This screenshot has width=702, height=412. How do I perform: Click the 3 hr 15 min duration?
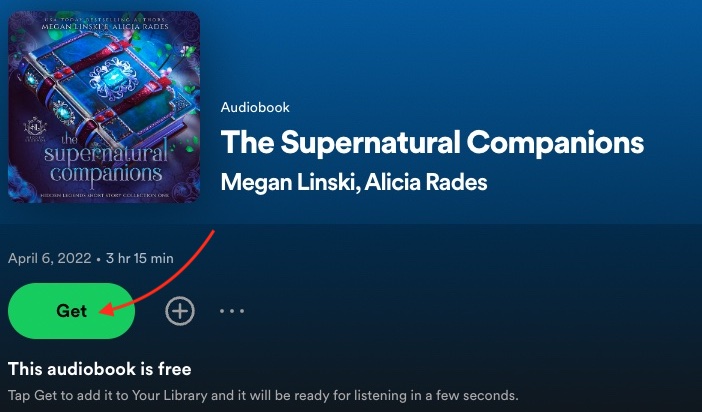(x=140, y=258)
